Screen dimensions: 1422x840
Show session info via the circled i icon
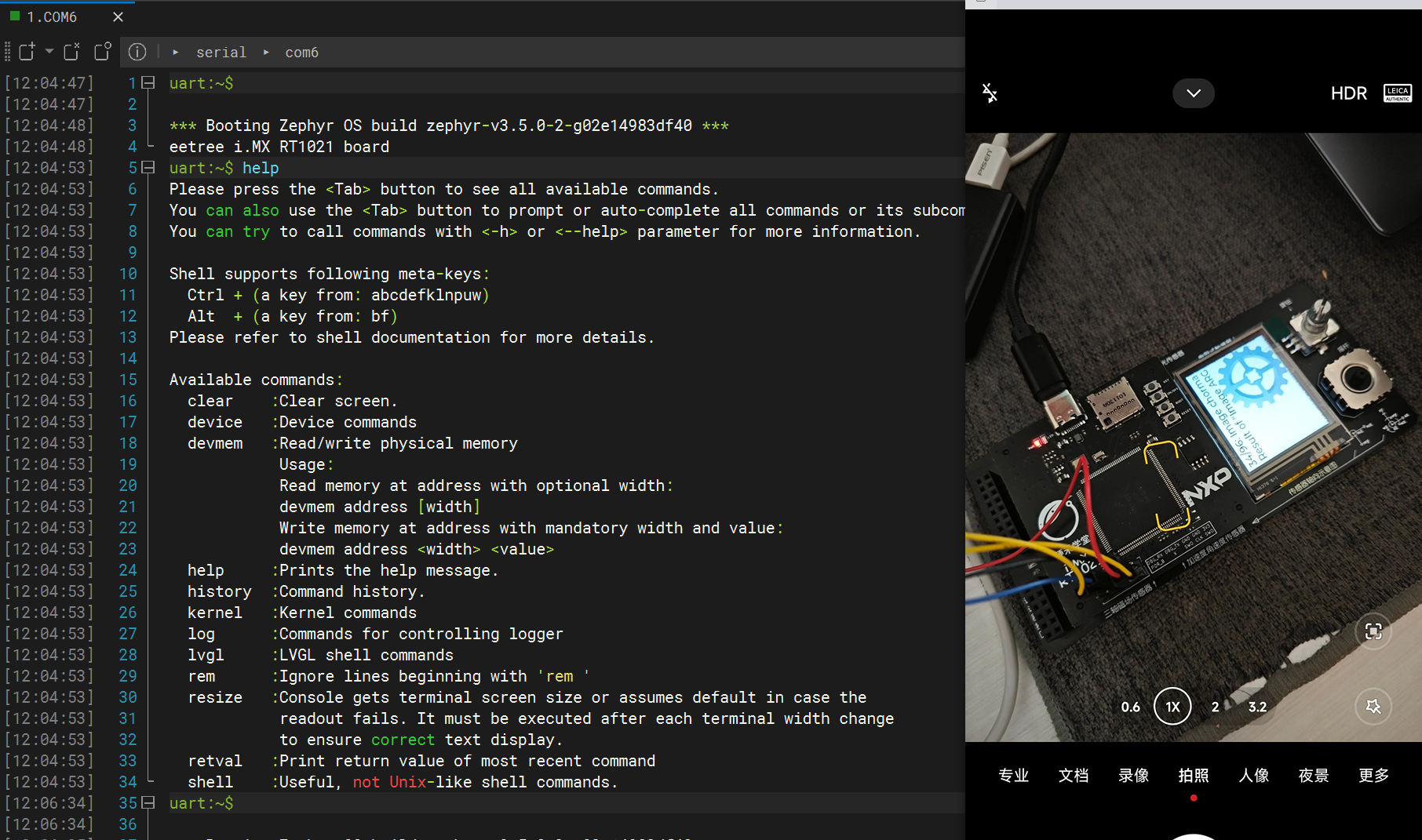coord(137,52)
